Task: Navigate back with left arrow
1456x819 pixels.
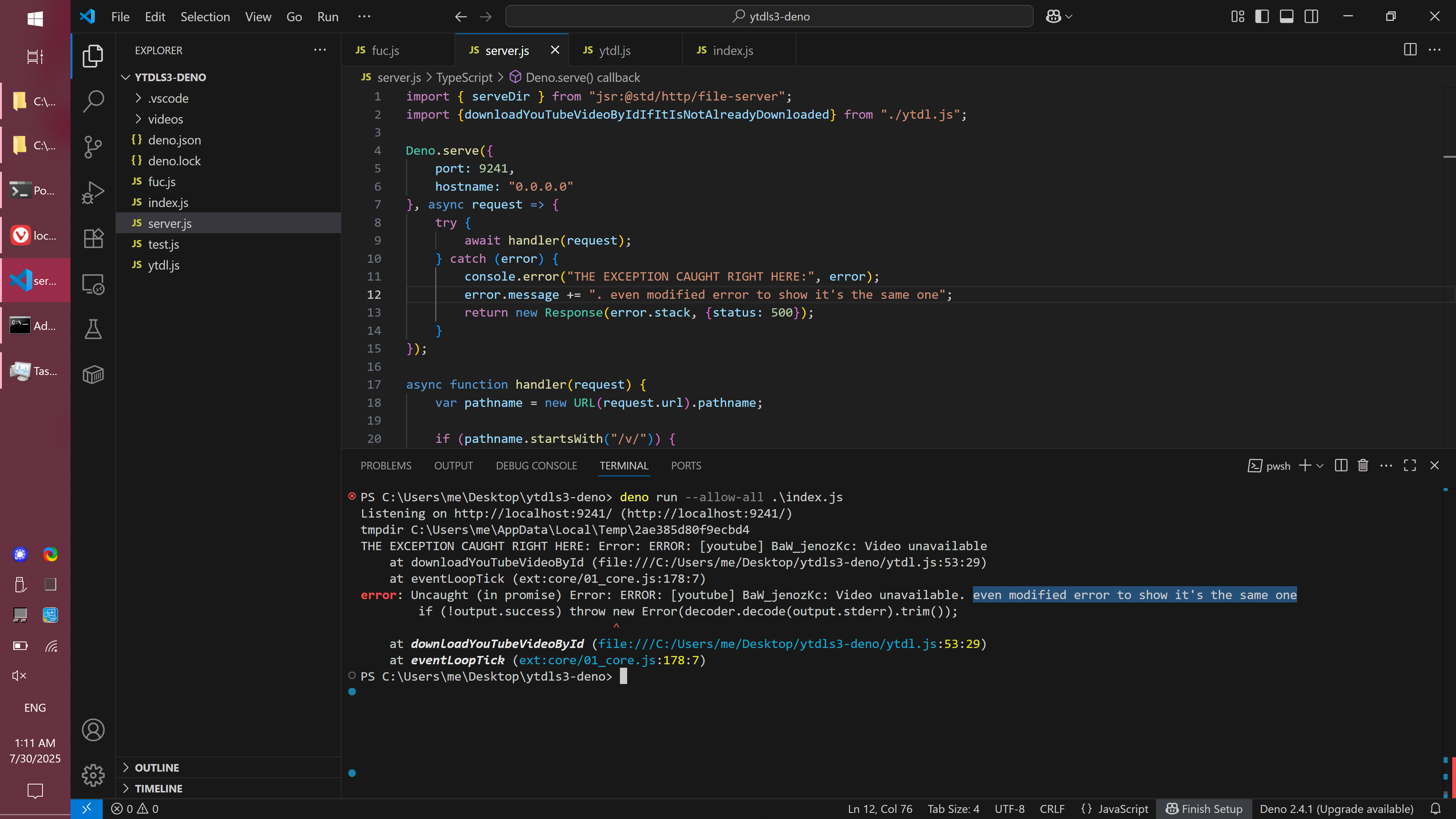Action: click(x=461, y=16)
